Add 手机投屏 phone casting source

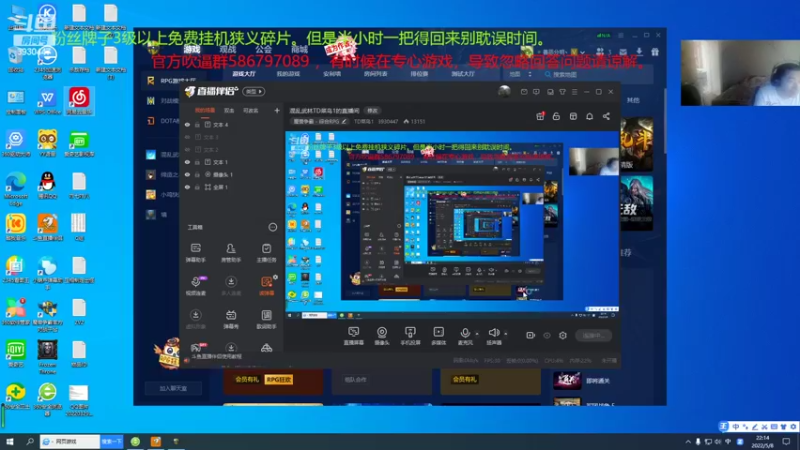[x=410, y=336]
